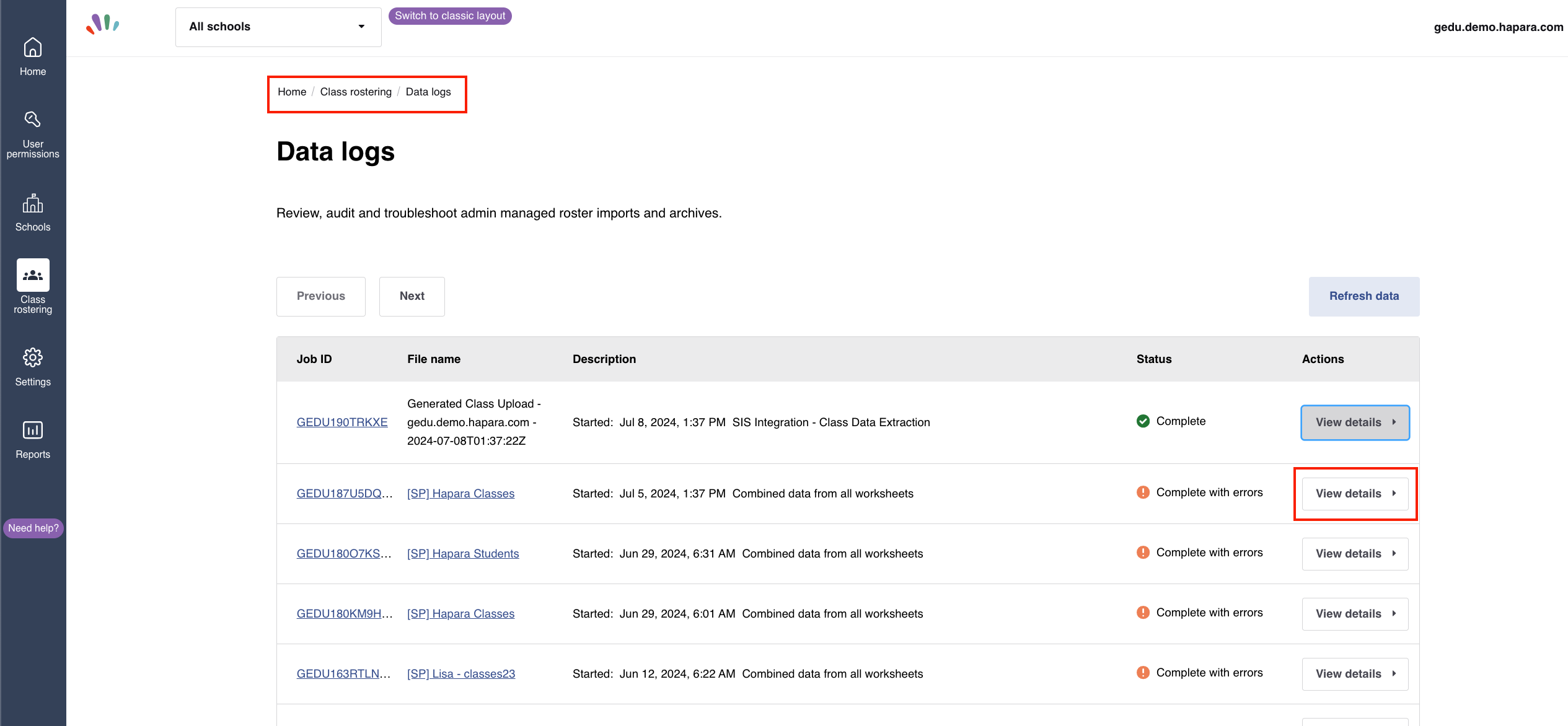Open [SP] Hapara Classes file from Jul 5
The width and height of the screenshot is (1568, 726).
click(460, 494)
